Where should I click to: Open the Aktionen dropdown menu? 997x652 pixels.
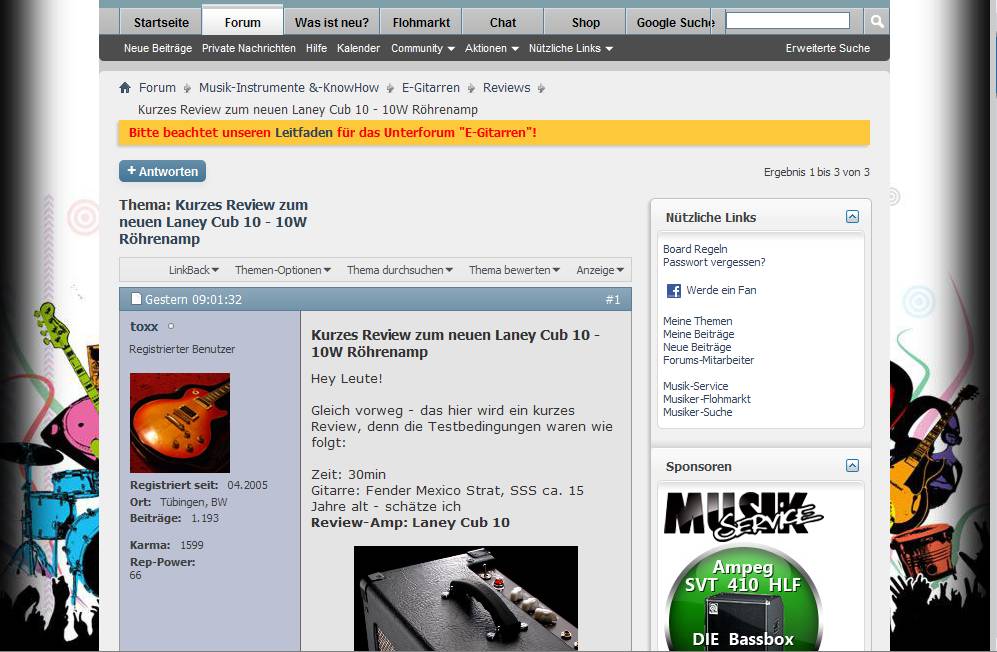[x=492, y=48]
